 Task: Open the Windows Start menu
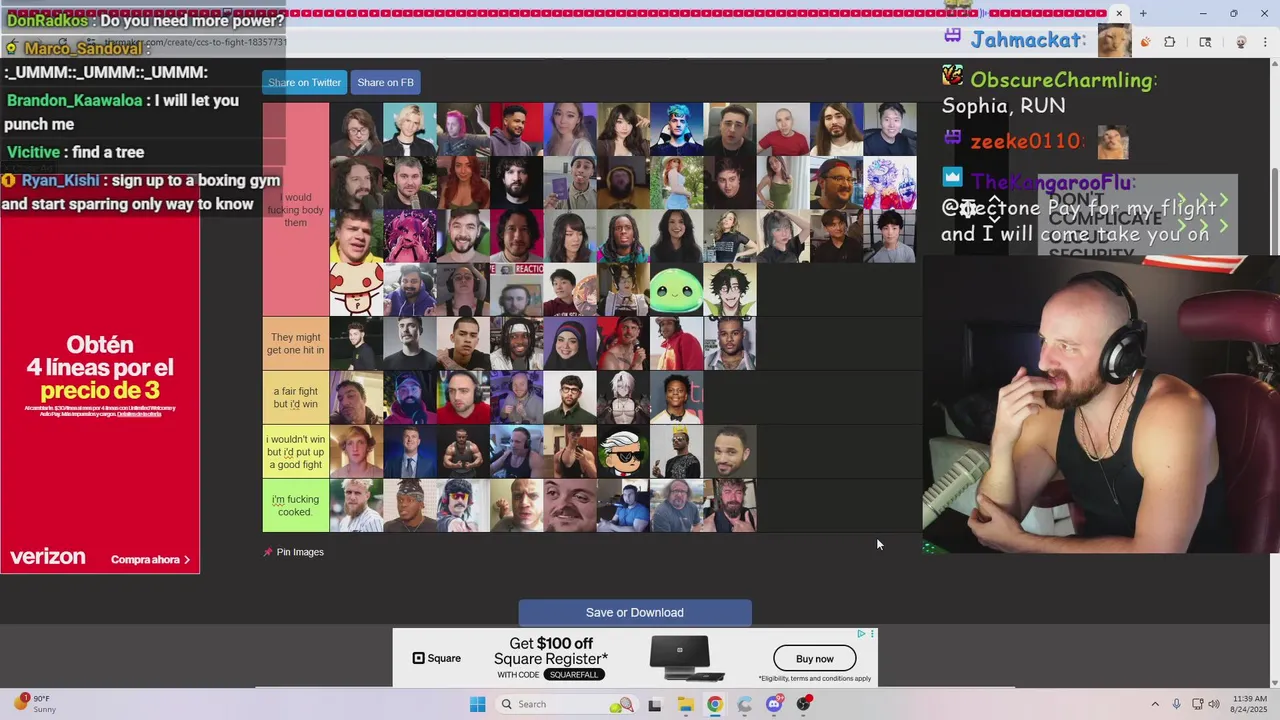[477, 704]
